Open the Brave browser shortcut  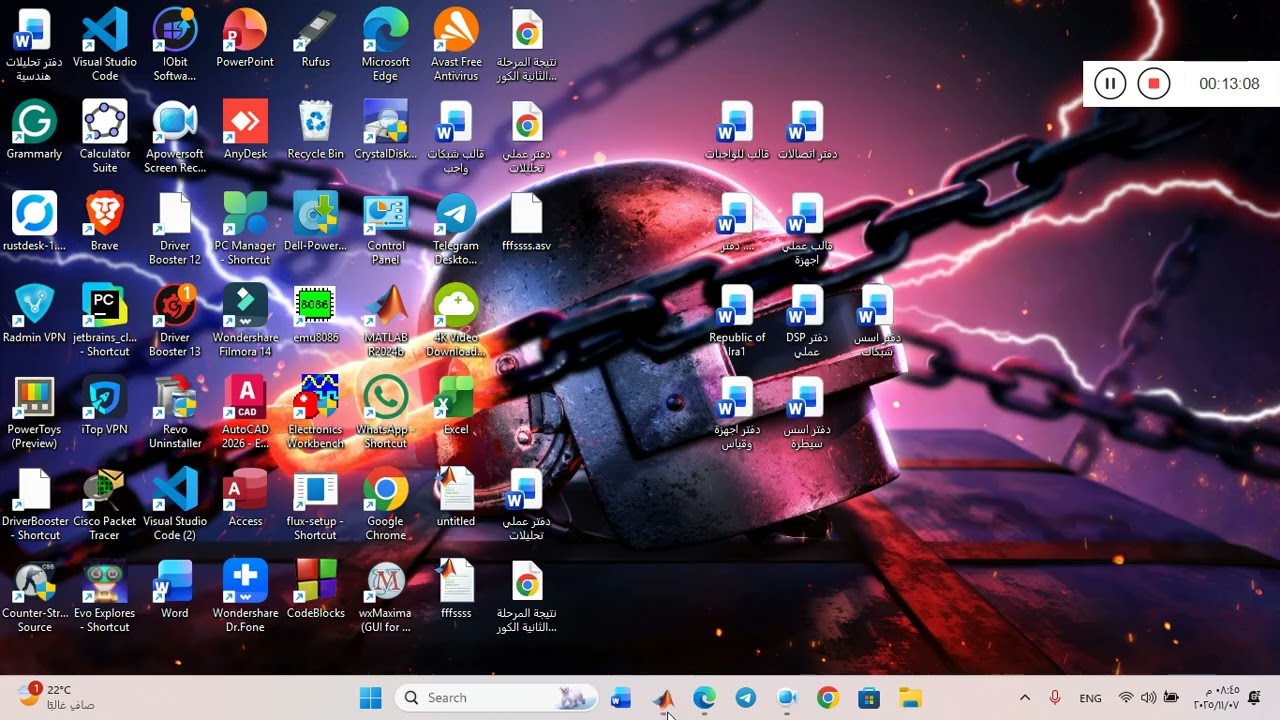point(105,223)
